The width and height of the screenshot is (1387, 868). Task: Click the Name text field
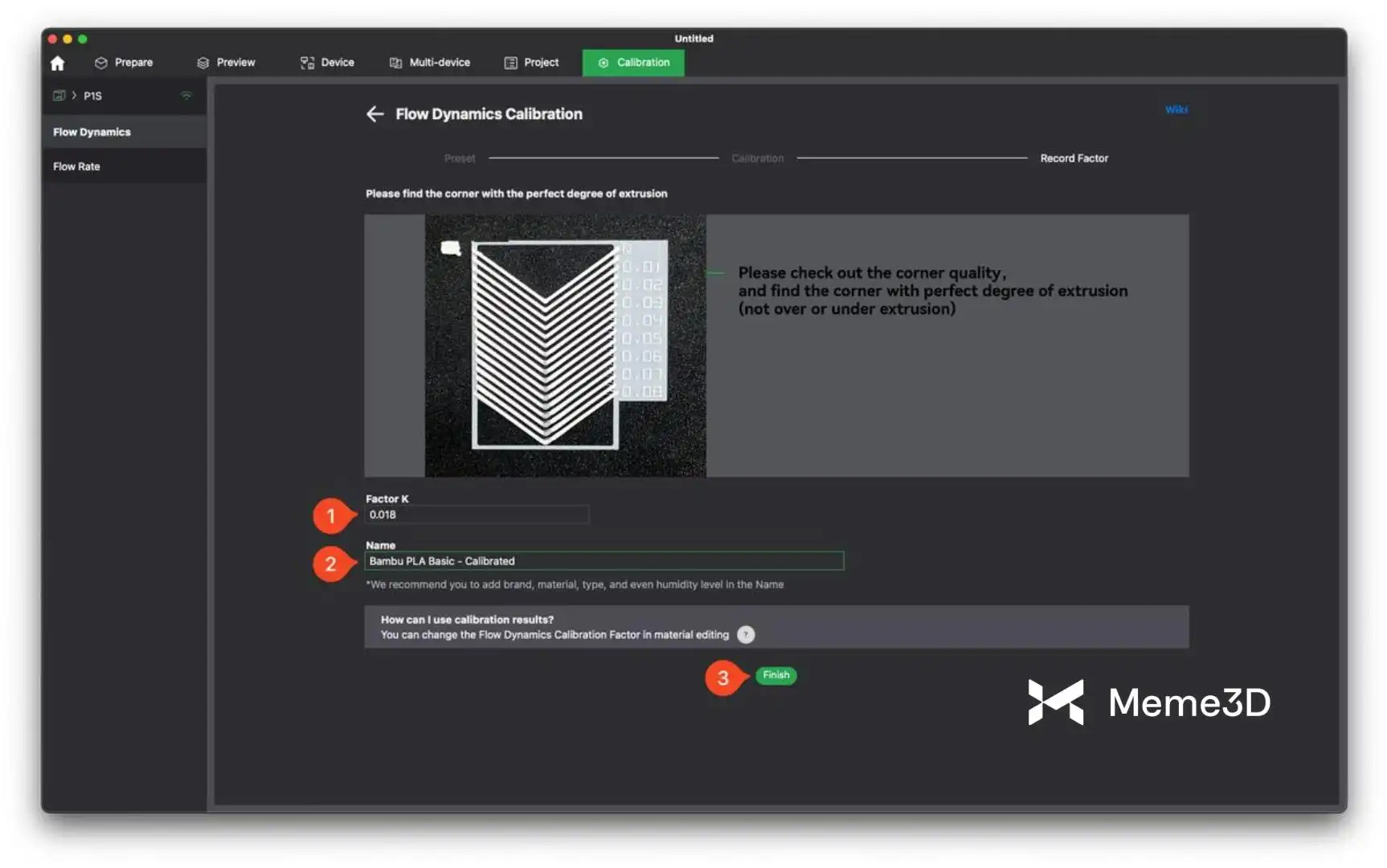point(603,561)
